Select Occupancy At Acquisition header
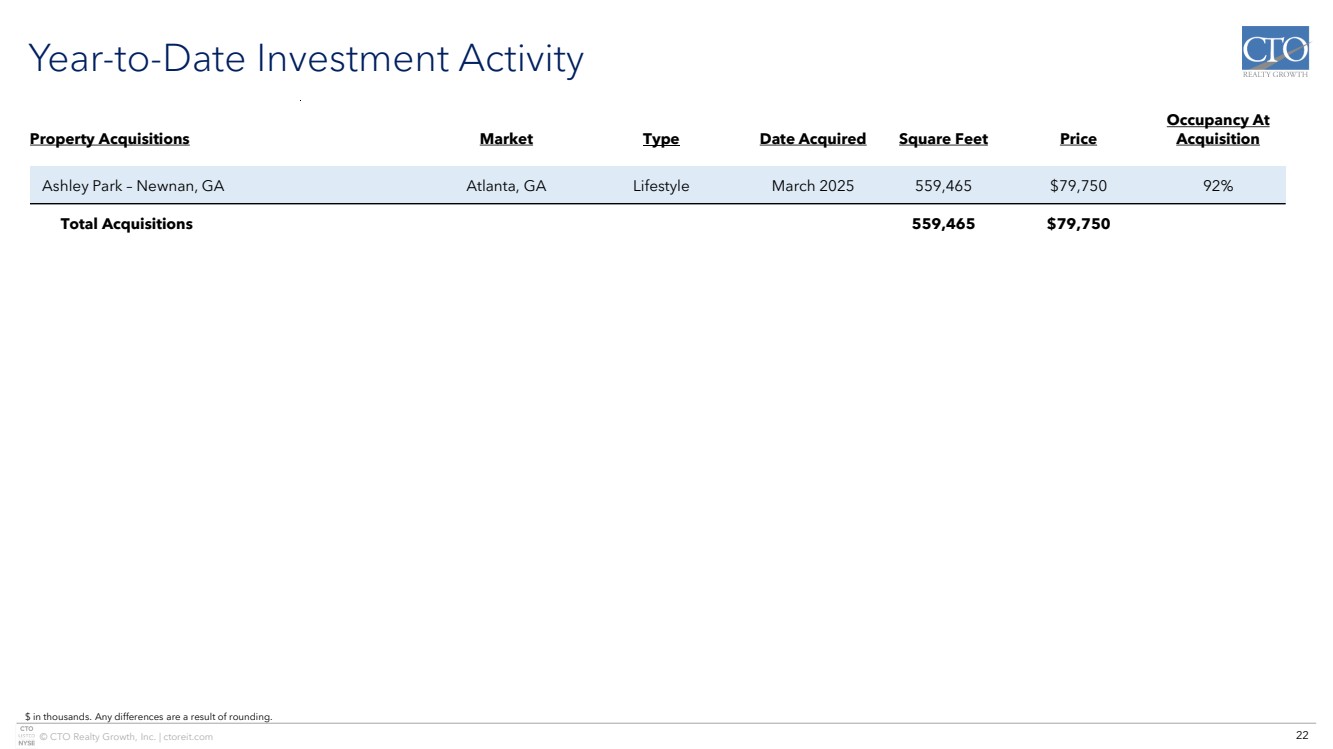The image size is (1333, 749). click(1217, 130)
